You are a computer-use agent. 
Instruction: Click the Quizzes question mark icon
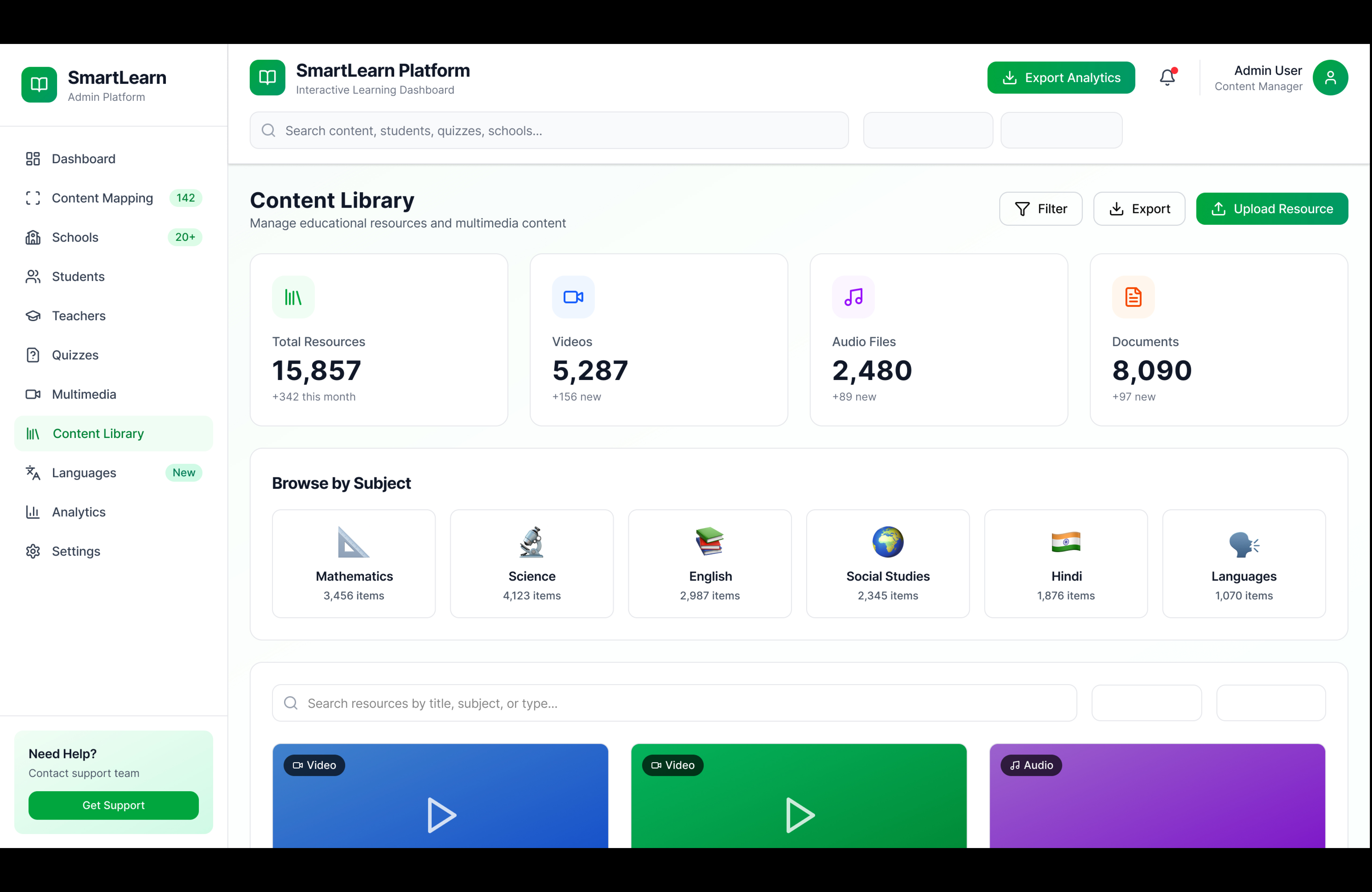point(33,355)
